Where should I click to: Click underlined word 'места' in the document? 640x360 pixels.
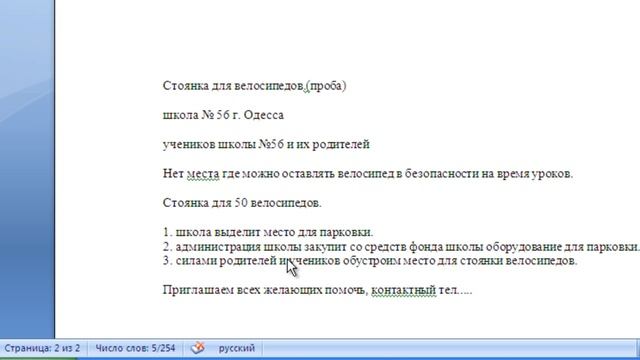pyautogui.click(x=203, y=174)
